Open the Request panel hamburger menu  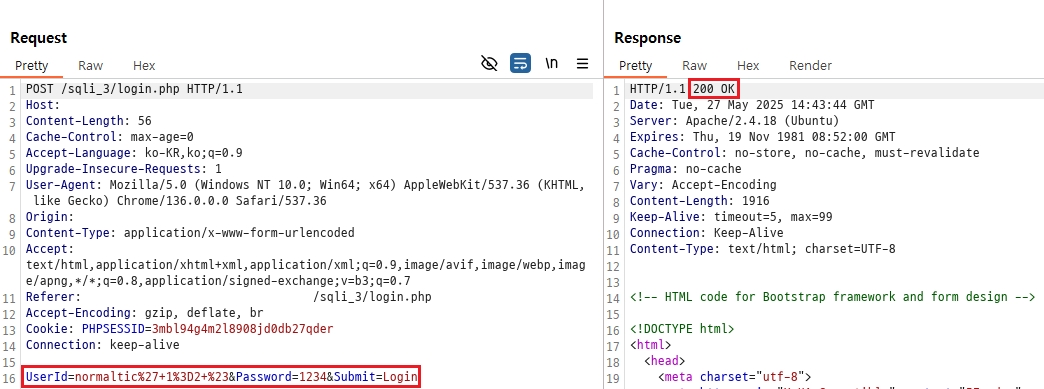[x=583, y=64]
